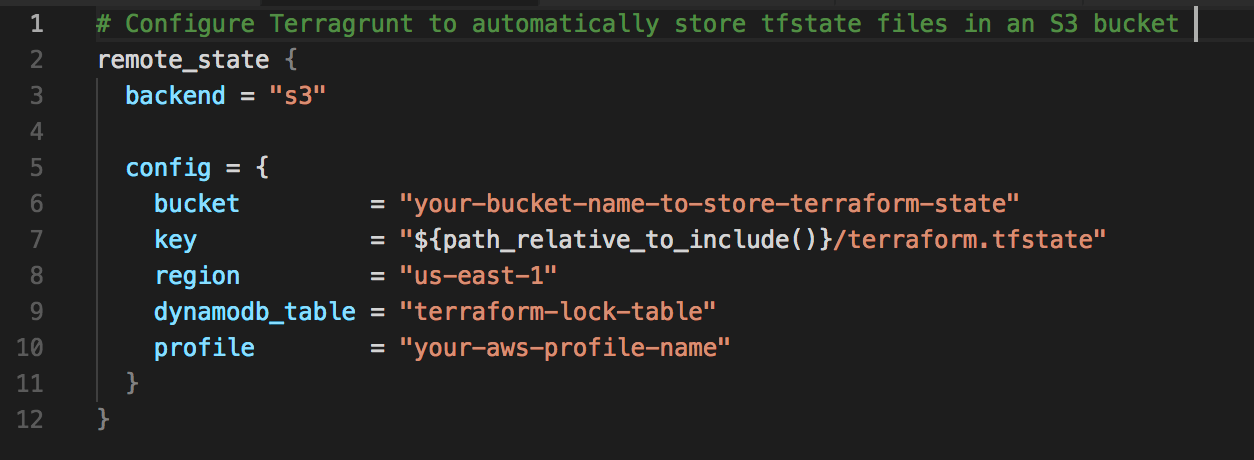
Task: Click the "terraform-lock-table" string
Action: click(558, 312)
